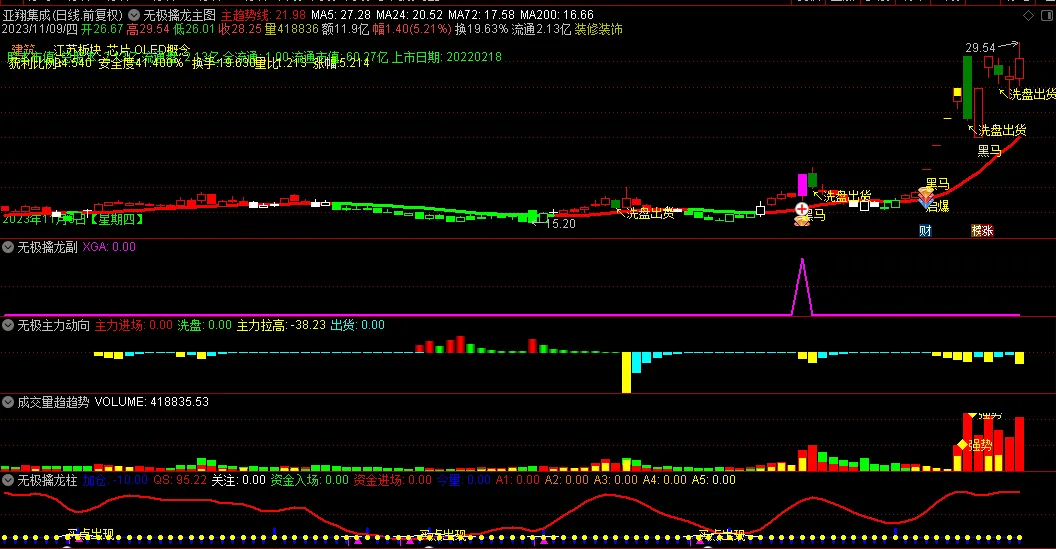Open the 无极主力动向 indicator dropdown arrow
1056x549 pixels.
[8, 325]
